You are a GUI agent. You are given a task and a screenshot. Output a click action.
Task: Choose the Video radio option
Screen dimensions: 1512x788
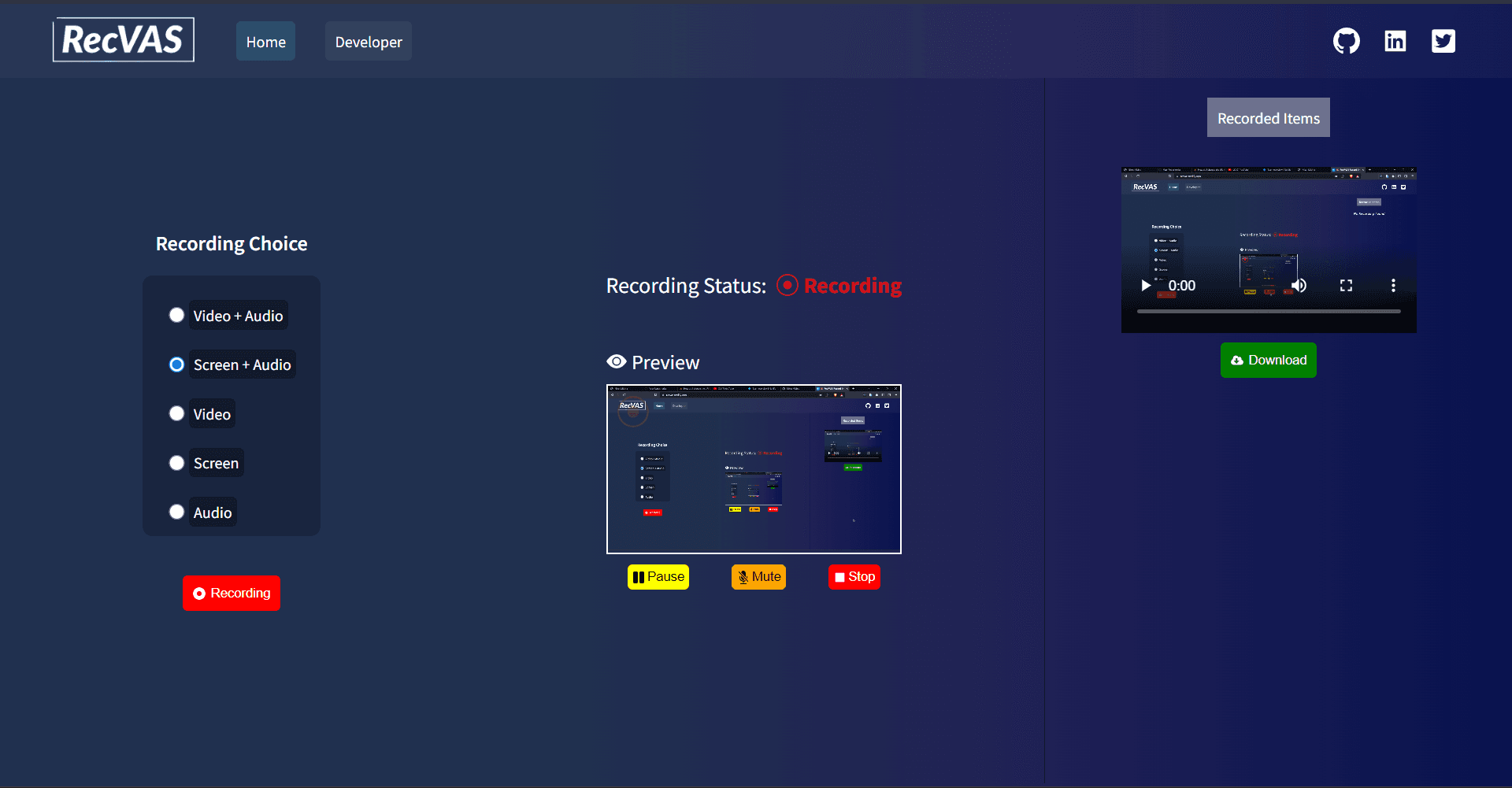[176, 413]
